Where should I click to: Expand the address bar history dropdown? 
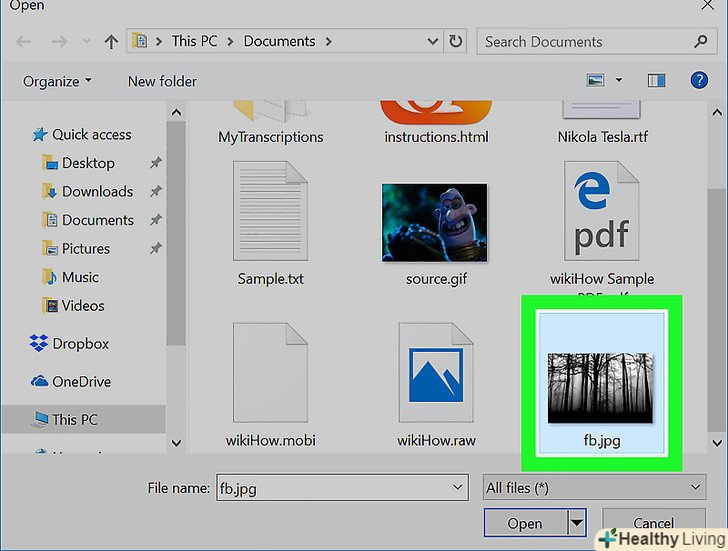(x=433, y=42)
